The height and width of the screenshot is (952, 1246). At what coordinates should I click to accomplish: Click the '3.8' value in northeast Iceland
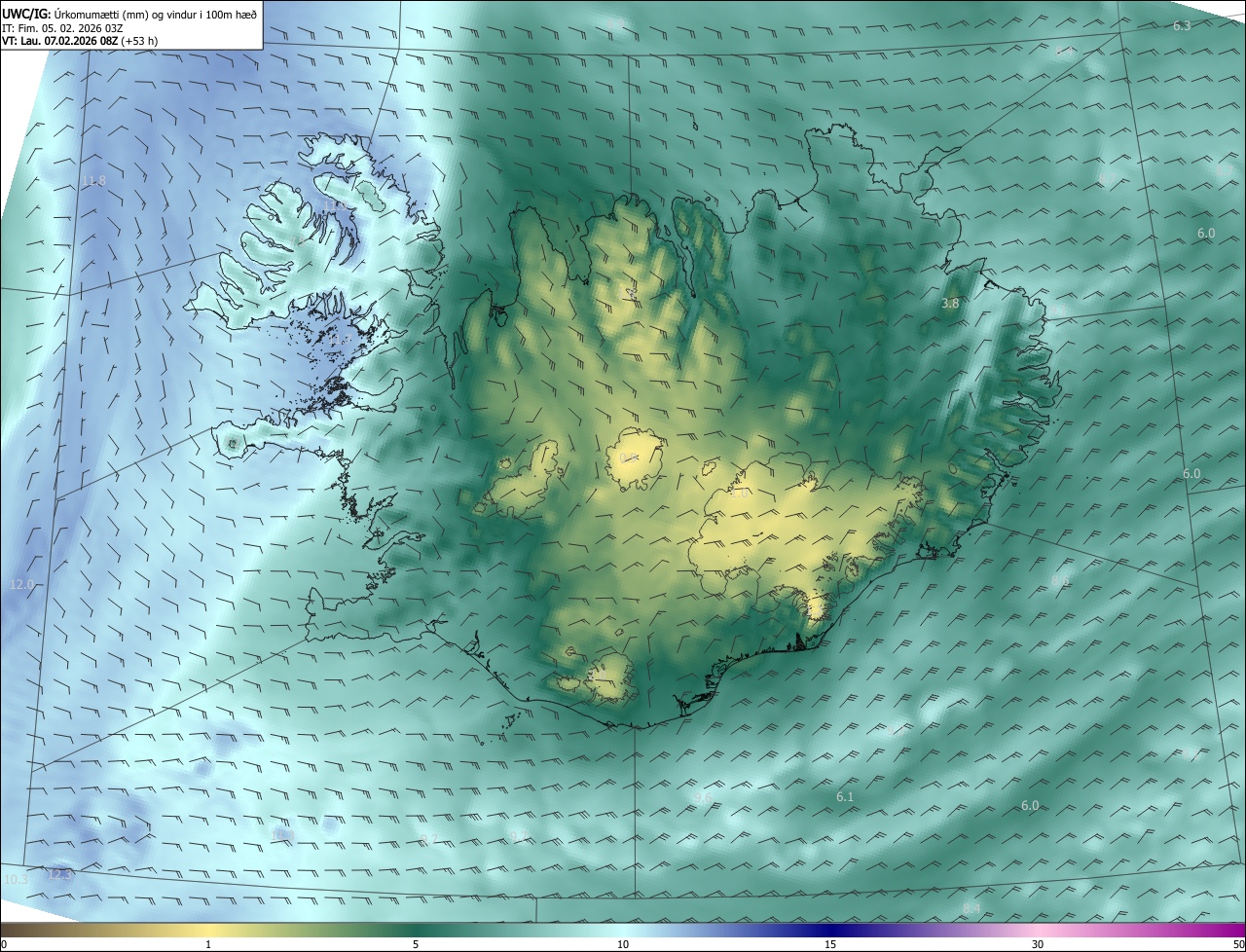[x=950, y=304]
